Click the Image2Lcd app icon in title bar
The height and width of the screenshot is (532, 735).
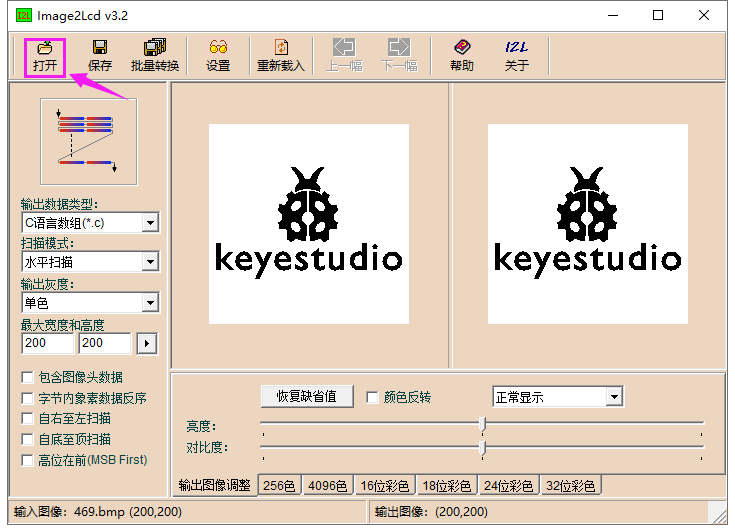(23, 15)
